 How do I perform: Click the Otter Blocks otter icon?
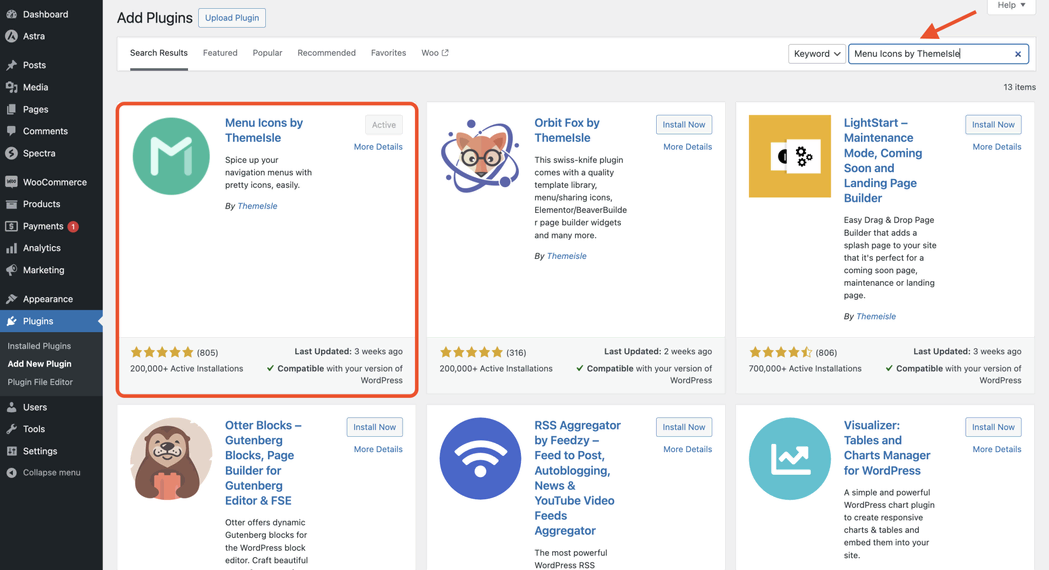pyautogui.click(x=171, y=458)
